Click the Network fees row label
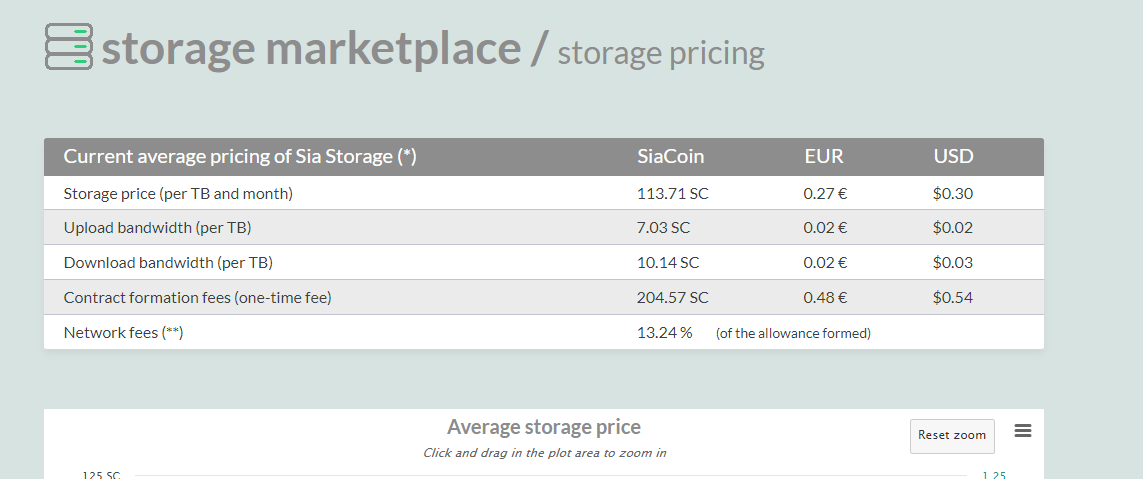This screenshot has height=479, width=1143. coord(123,333)
